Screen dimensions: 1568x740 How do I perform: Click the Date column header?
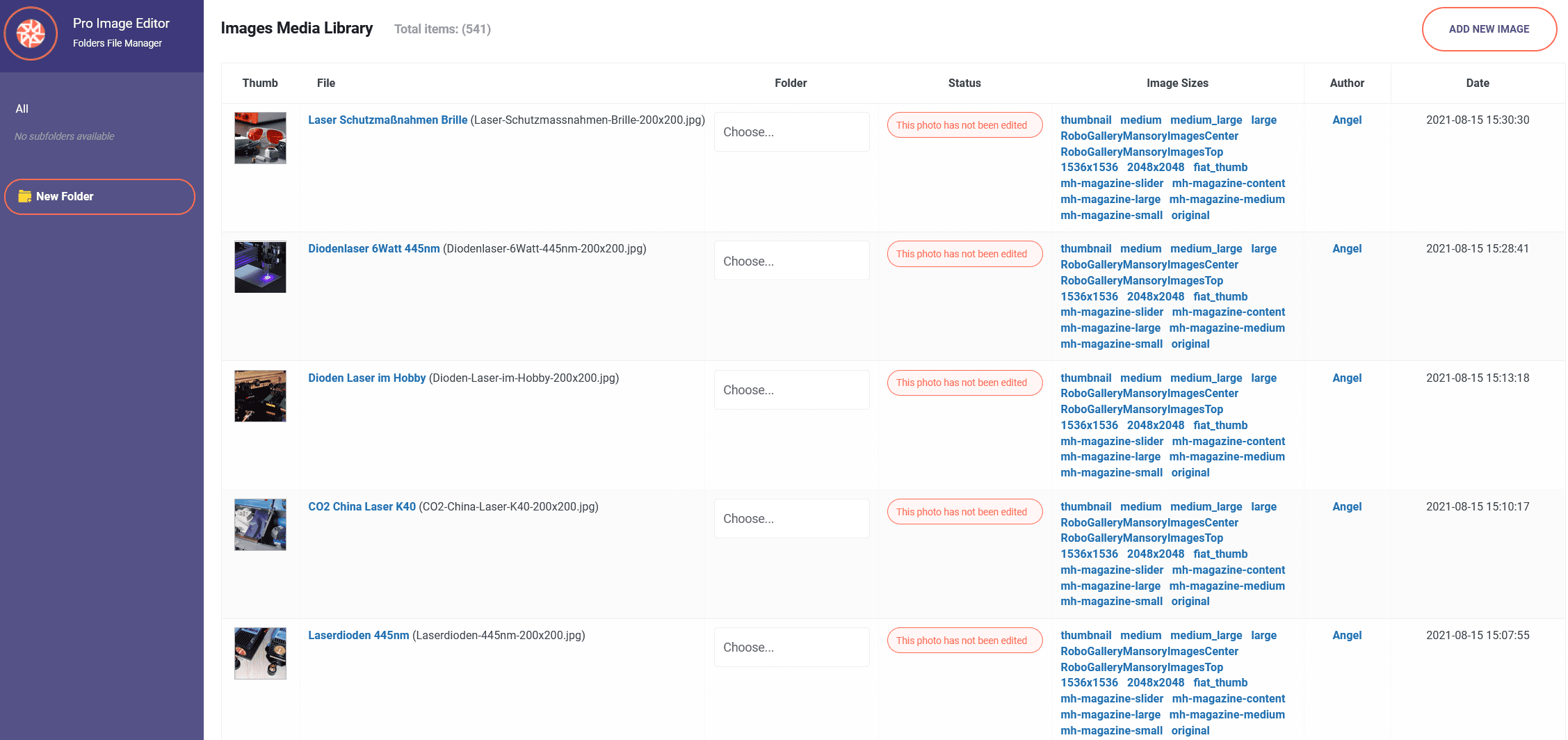[1477, 83]
